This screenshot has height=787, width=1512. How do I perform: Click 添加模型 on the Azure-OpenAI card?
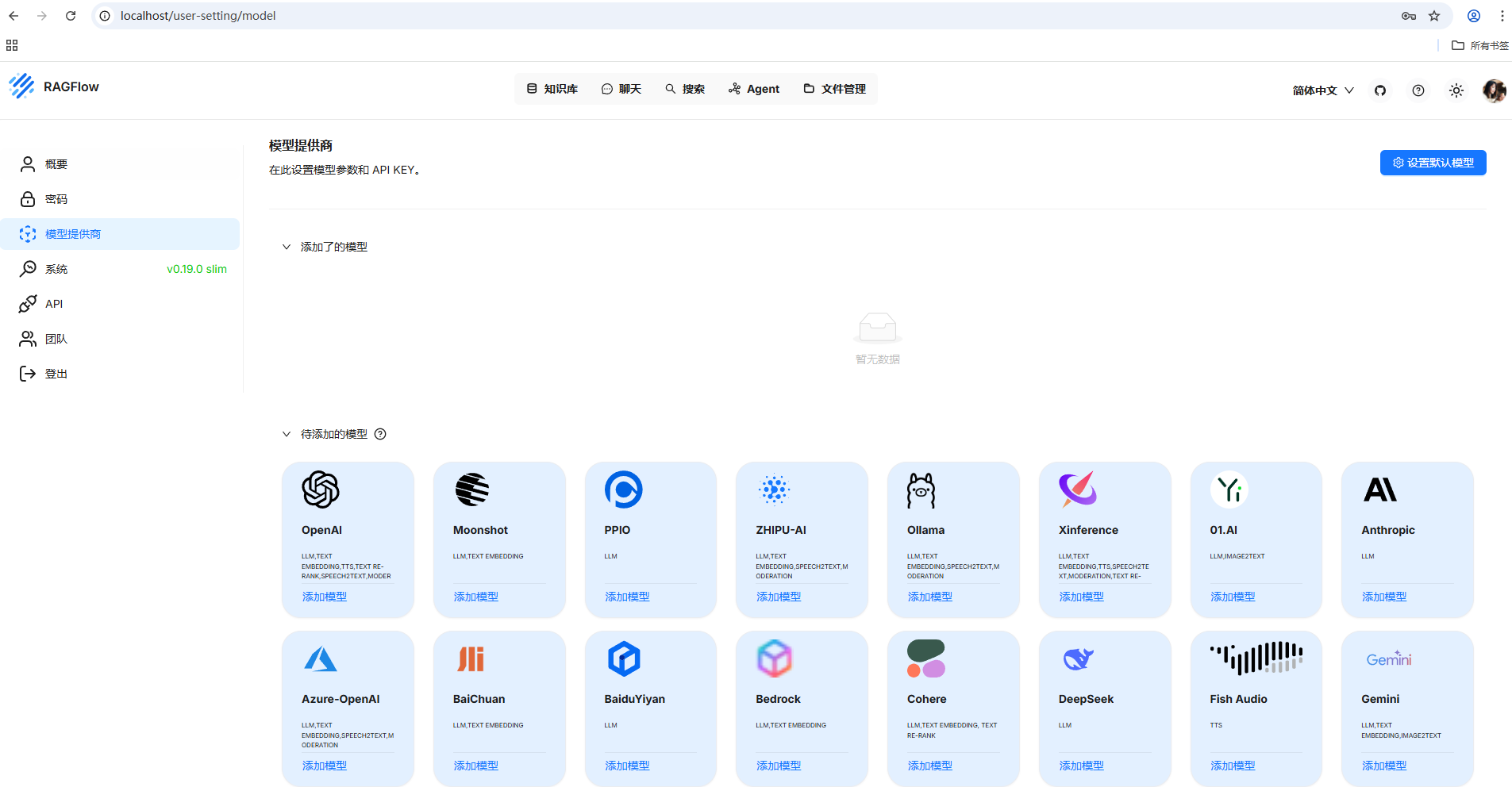point(324,766)
